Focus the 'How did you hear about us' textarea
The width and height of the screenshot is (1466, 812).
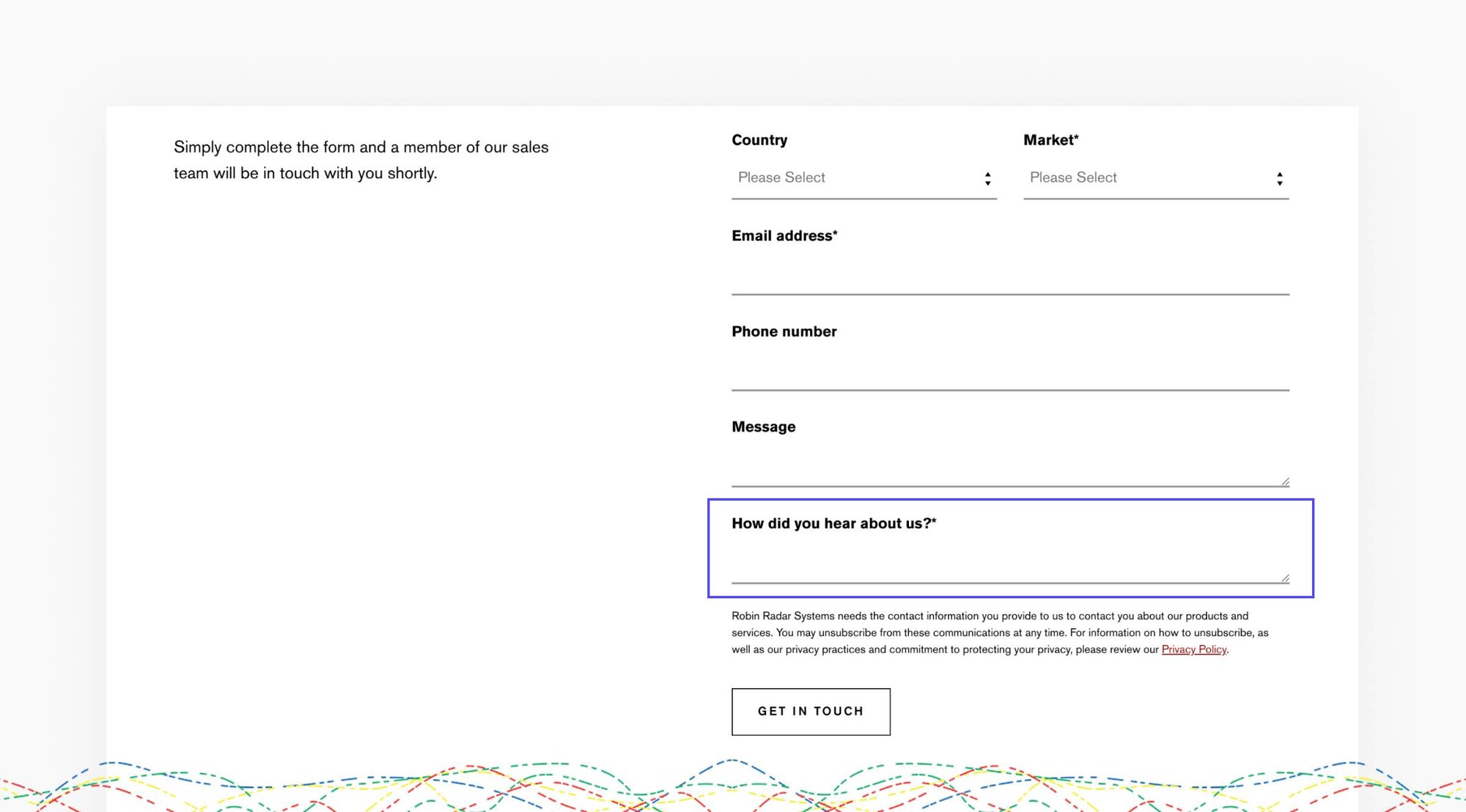point(1009,563)
